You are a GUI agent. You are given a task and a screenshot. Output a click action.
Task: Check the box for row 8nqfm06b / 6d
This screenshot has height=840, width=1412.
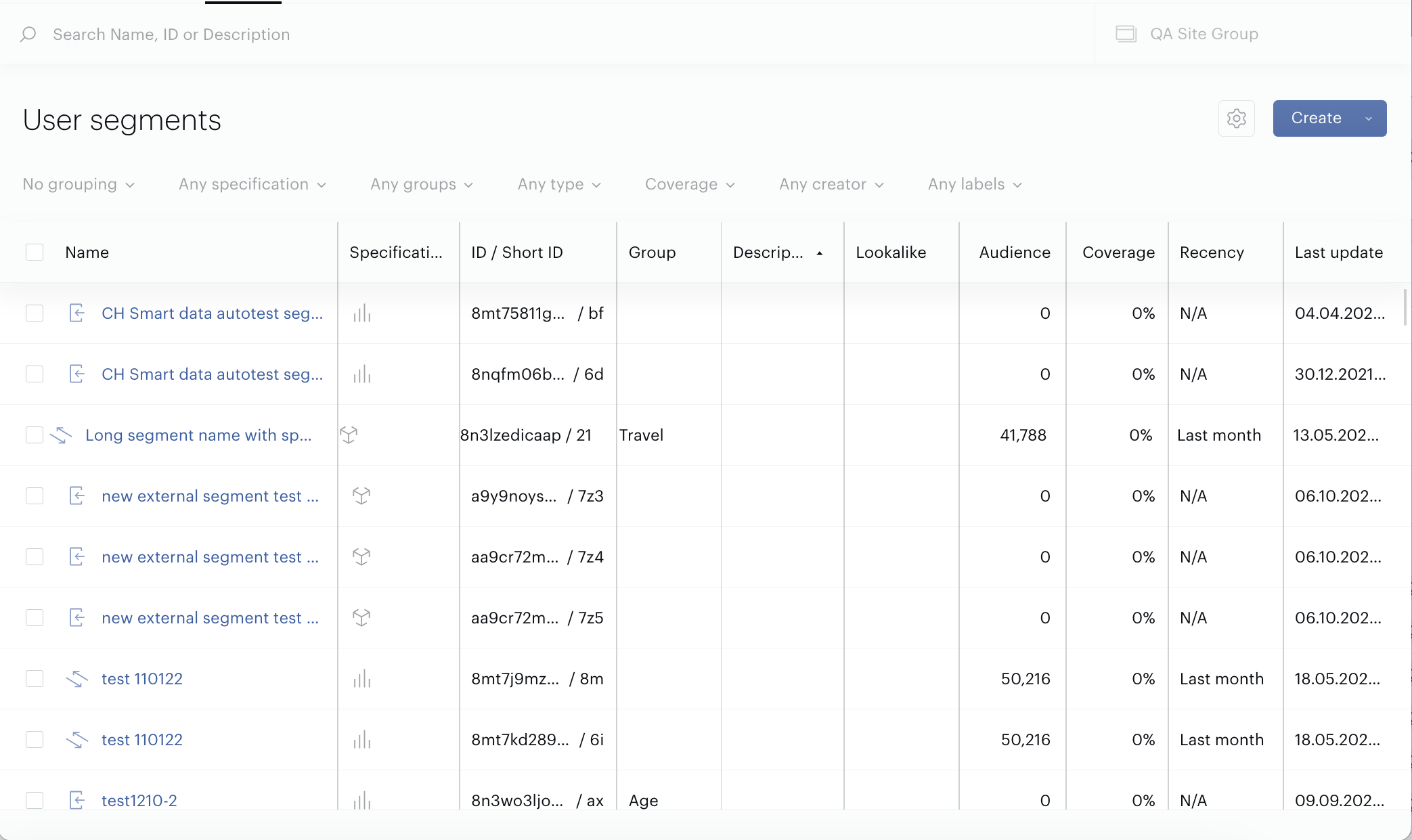point(35,374)
